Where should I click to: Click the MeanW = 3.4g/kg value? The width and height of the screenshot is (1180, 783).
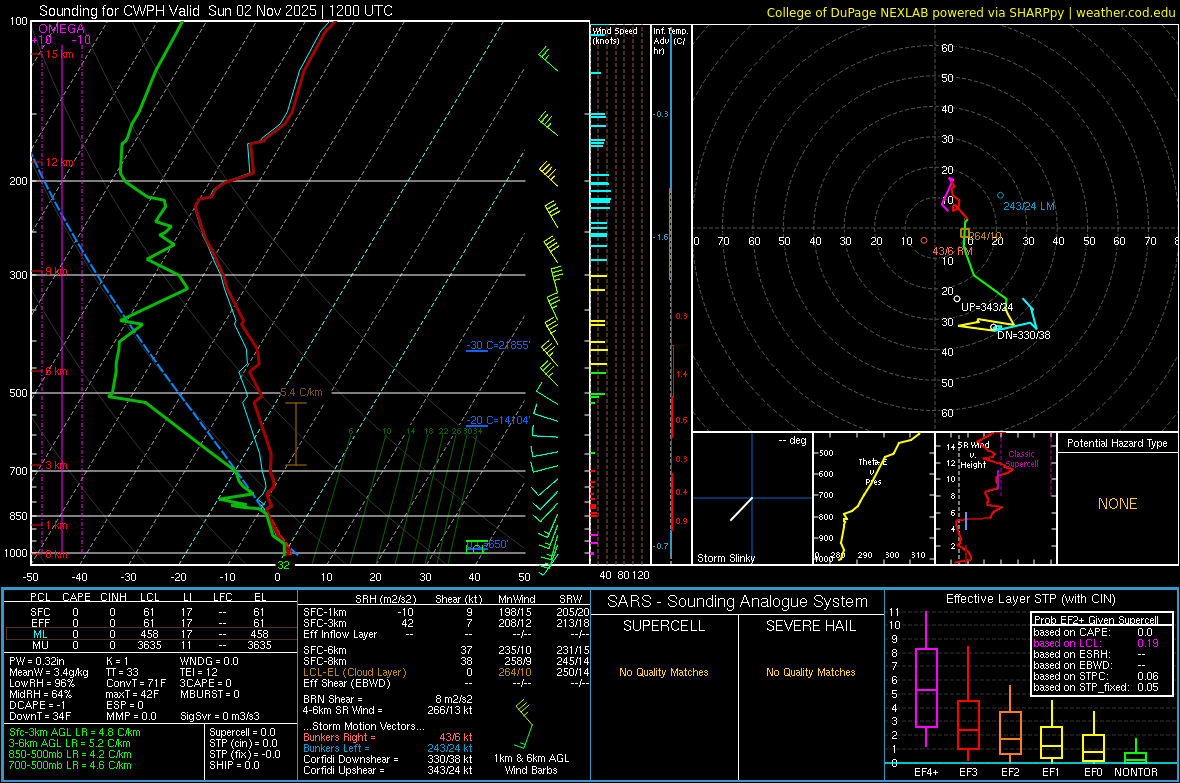click(x=48, y=672)
